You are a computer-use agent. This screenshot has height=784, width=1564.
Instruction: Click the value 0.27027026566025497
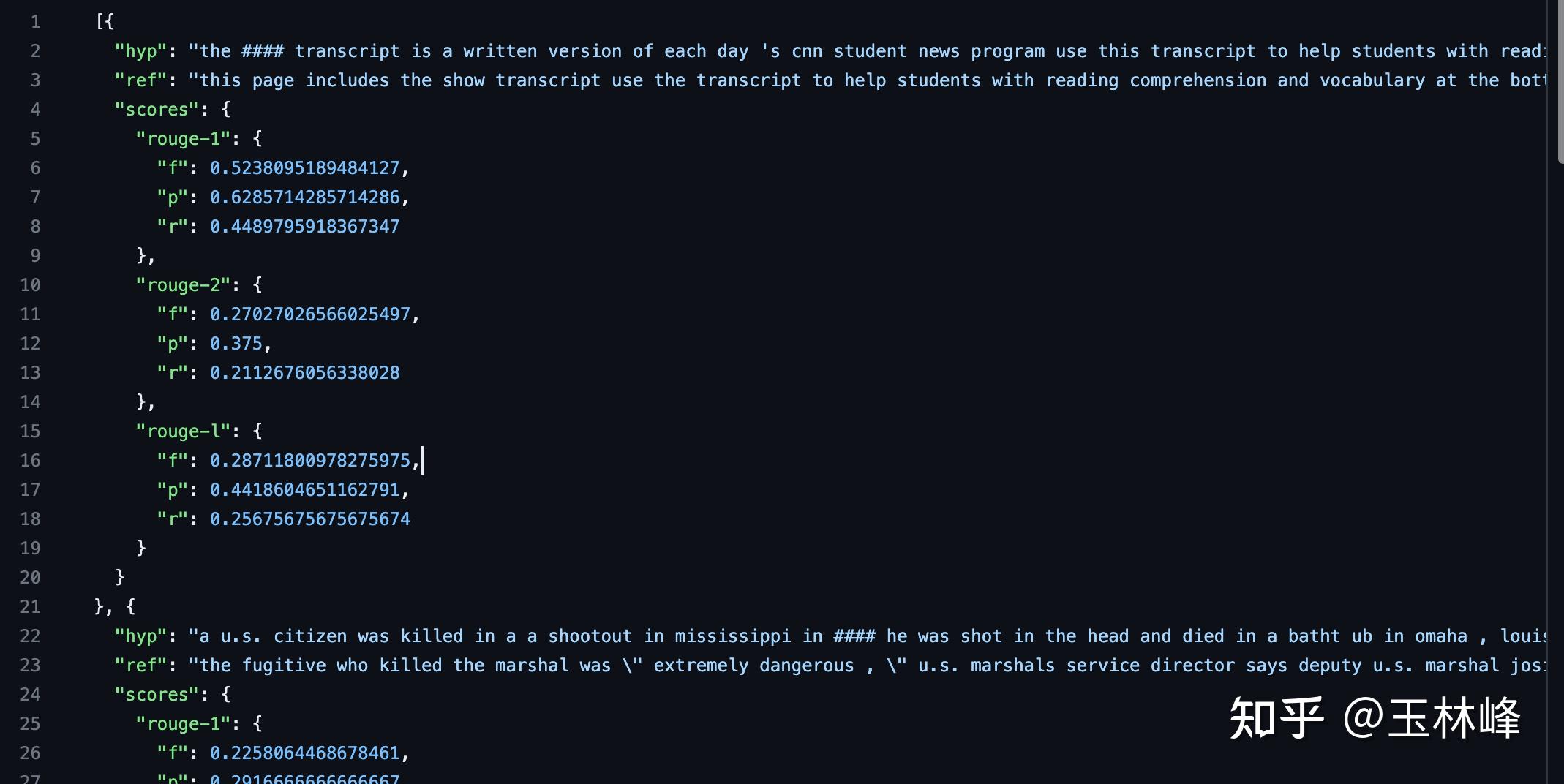[310, 314]
